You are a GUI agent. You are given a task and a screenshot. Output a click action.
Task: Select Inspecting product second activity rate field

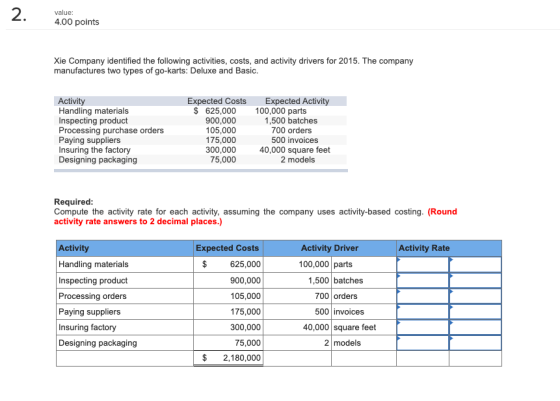(x=475, y=281)
